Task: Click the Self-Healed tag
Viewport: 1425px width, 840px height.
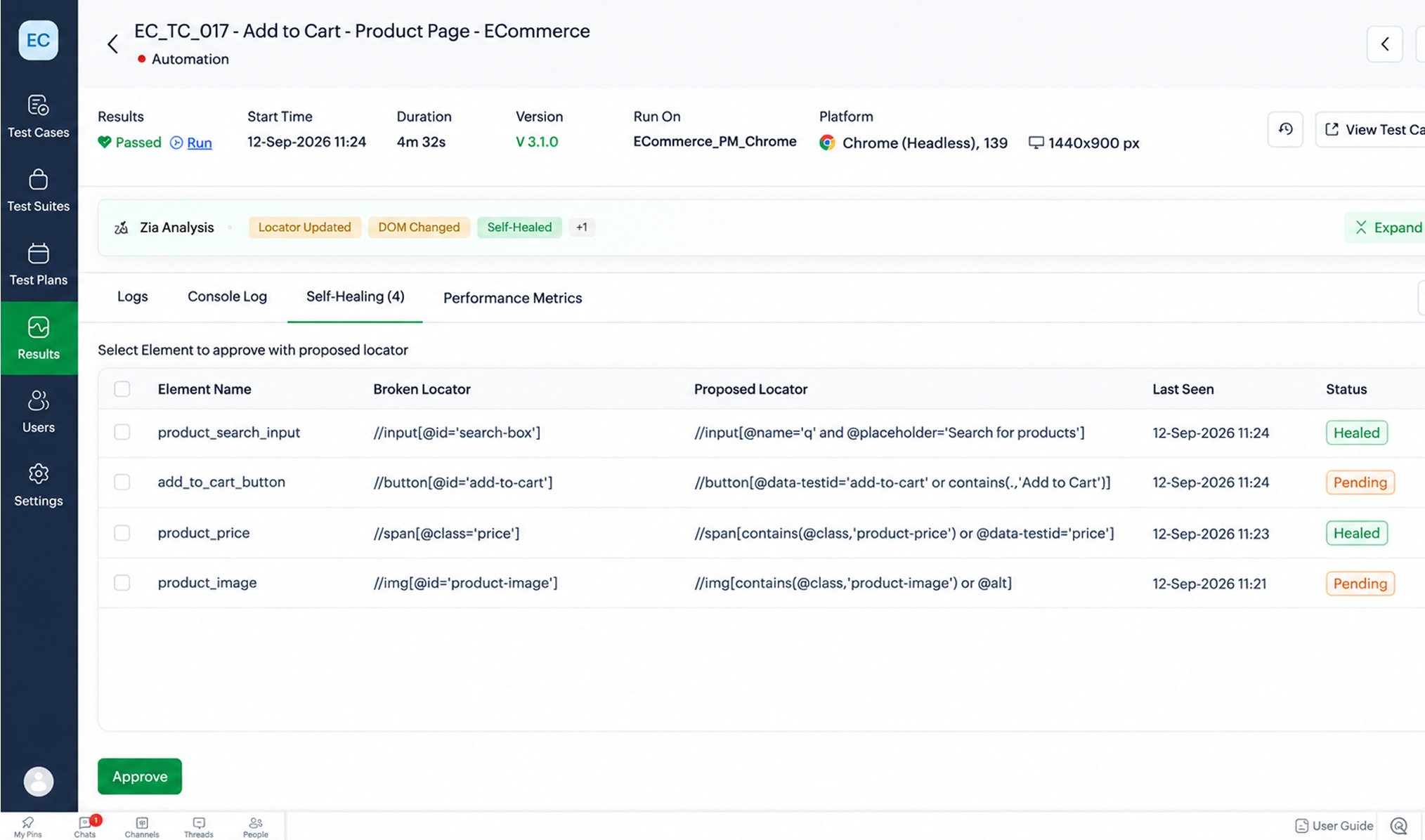Action: [519, 228]
